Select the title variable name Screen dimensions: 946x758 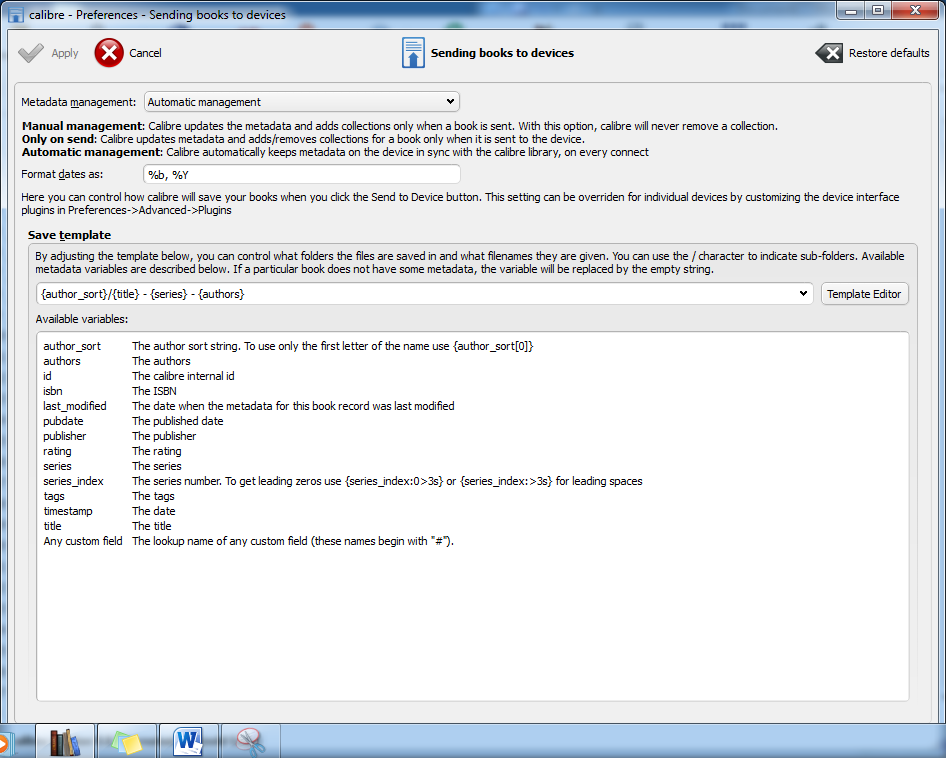[x=52, y=526]
